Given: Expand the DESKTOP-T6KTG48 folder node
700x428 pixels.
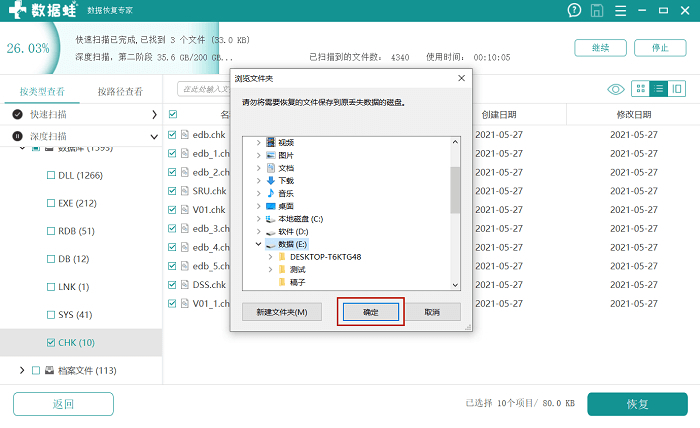Looking at the screenshot, I should (x=270, y=257).
